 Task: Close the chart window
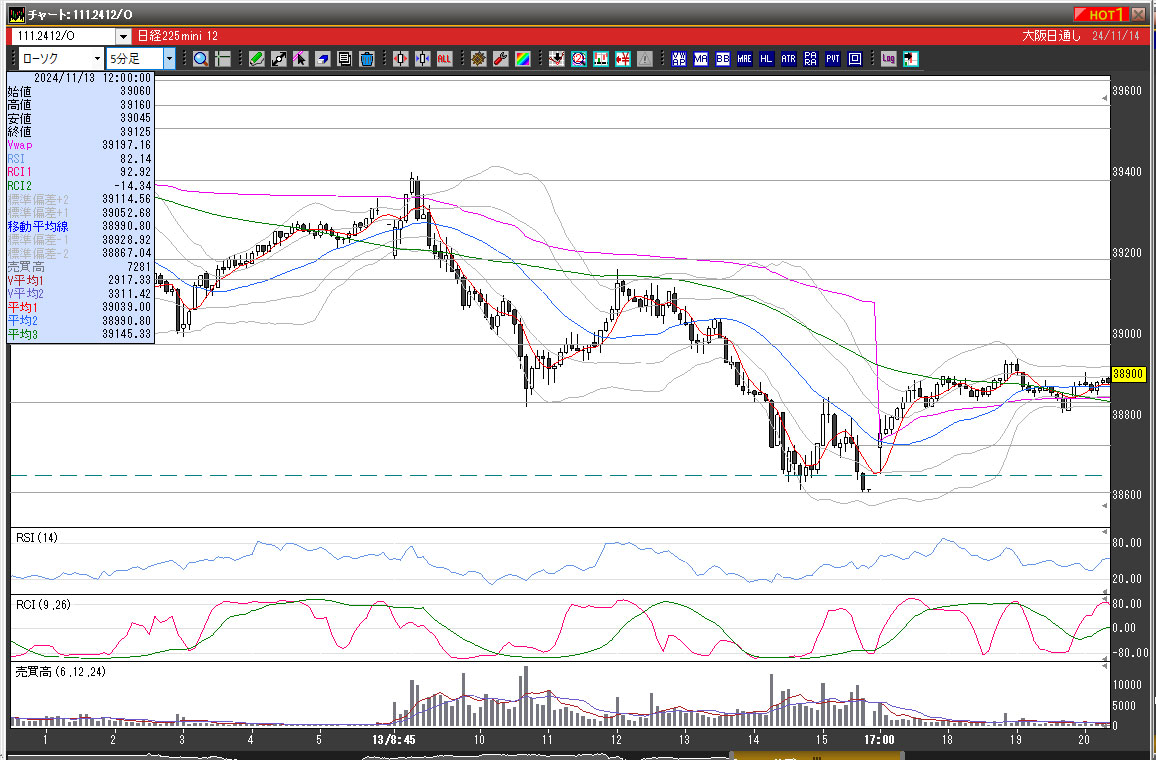click(1140, 14)
